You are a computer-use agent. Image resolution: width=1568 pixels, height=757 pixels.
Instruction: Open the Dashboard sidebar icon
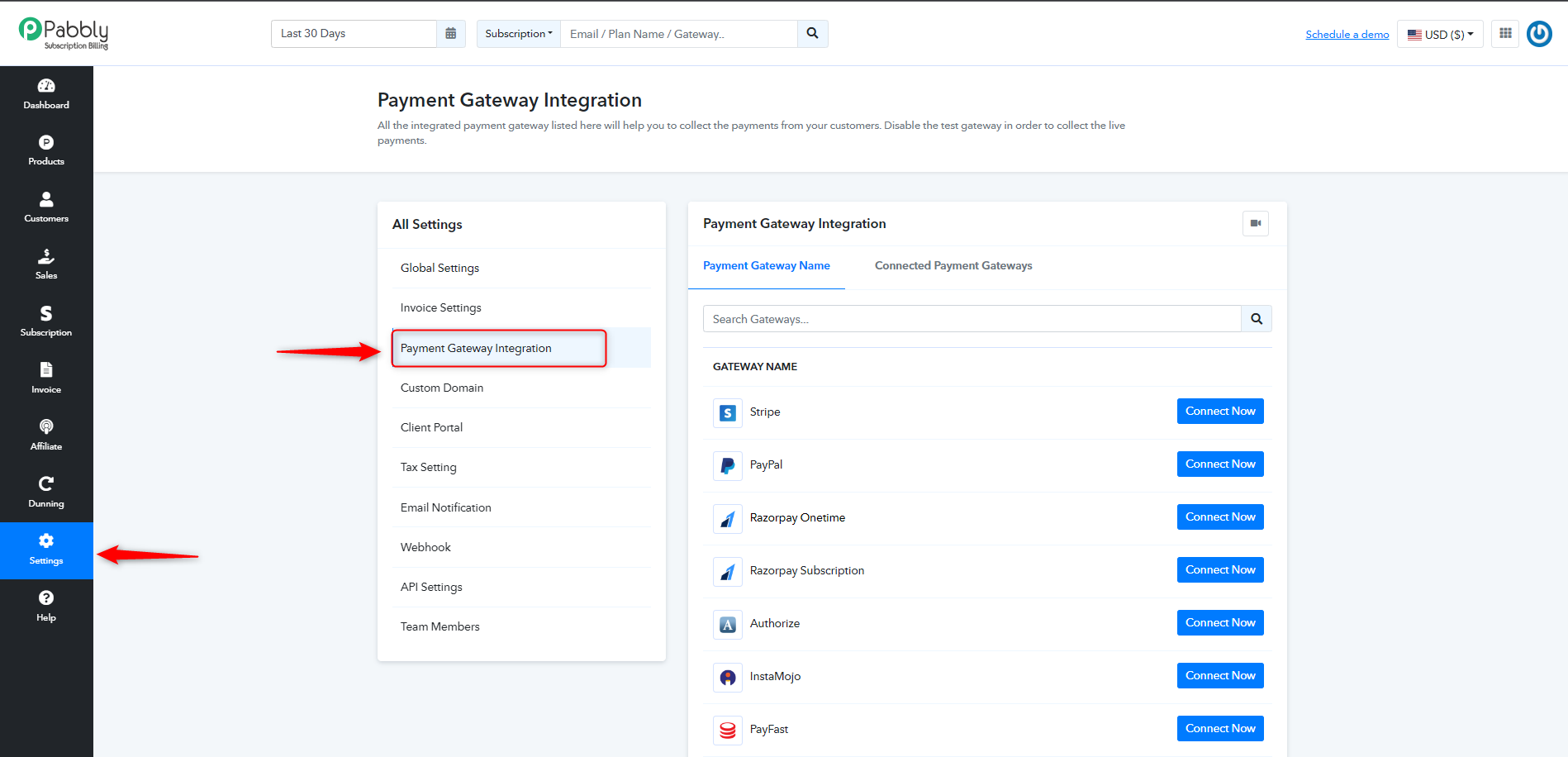pos(46,94)
